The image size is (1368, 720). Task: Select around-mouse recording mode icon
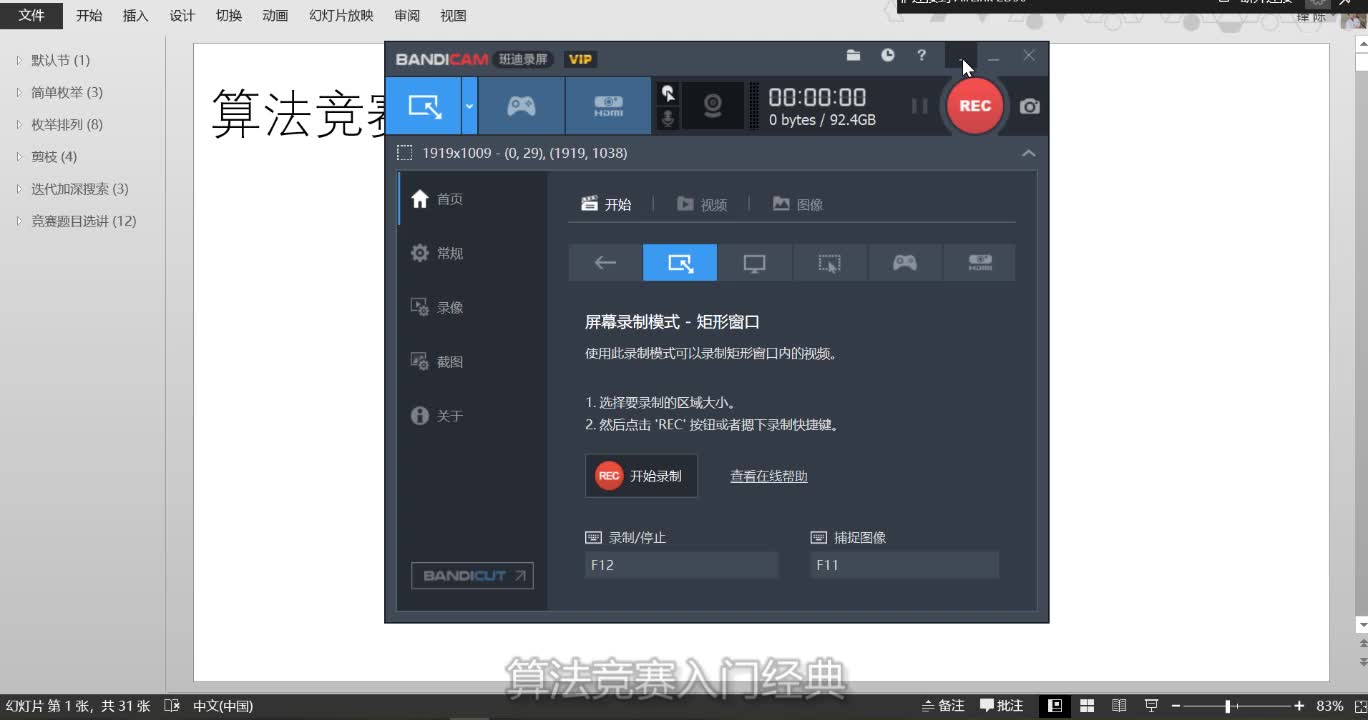[x=829, y=263]
